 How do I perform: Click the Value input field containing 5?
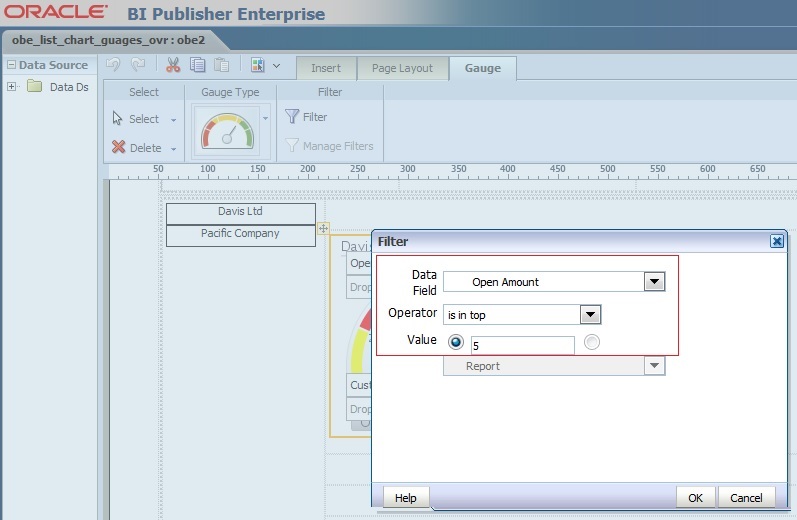522,345
